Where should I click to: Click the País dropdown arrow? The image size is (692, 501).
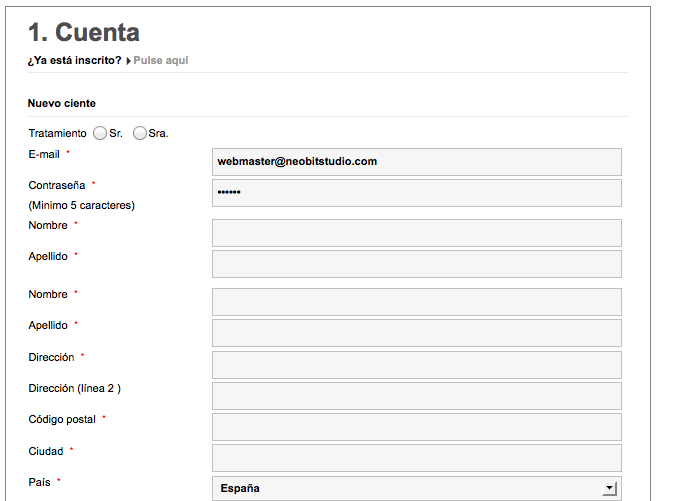click(609, 488)
